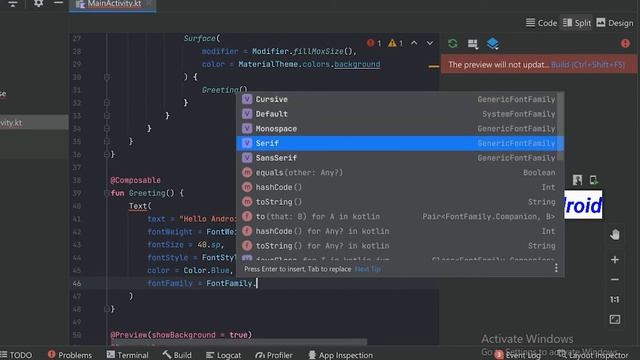Click the completion popup scrollbar
The width and height of the screenshot is (640, 360).
[561, 127]
